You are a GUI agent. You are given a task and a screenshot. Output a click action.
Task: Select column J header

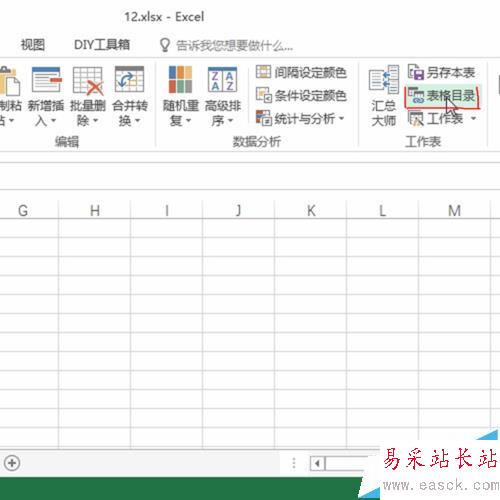click(239, 210)
